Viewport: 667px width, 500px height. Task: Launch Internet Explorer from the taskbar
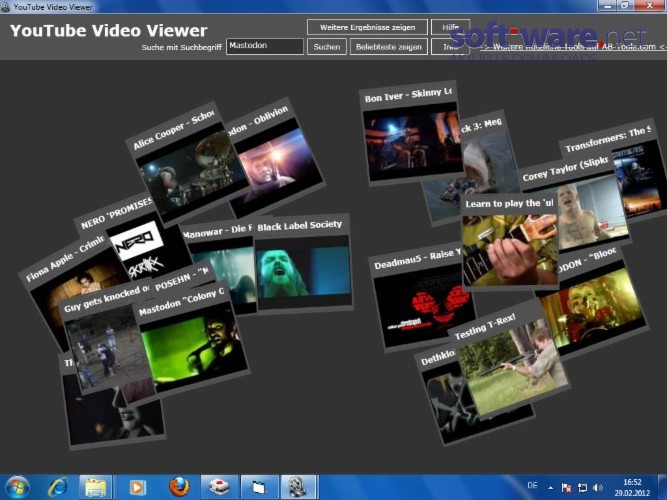[x=57, y=487]
